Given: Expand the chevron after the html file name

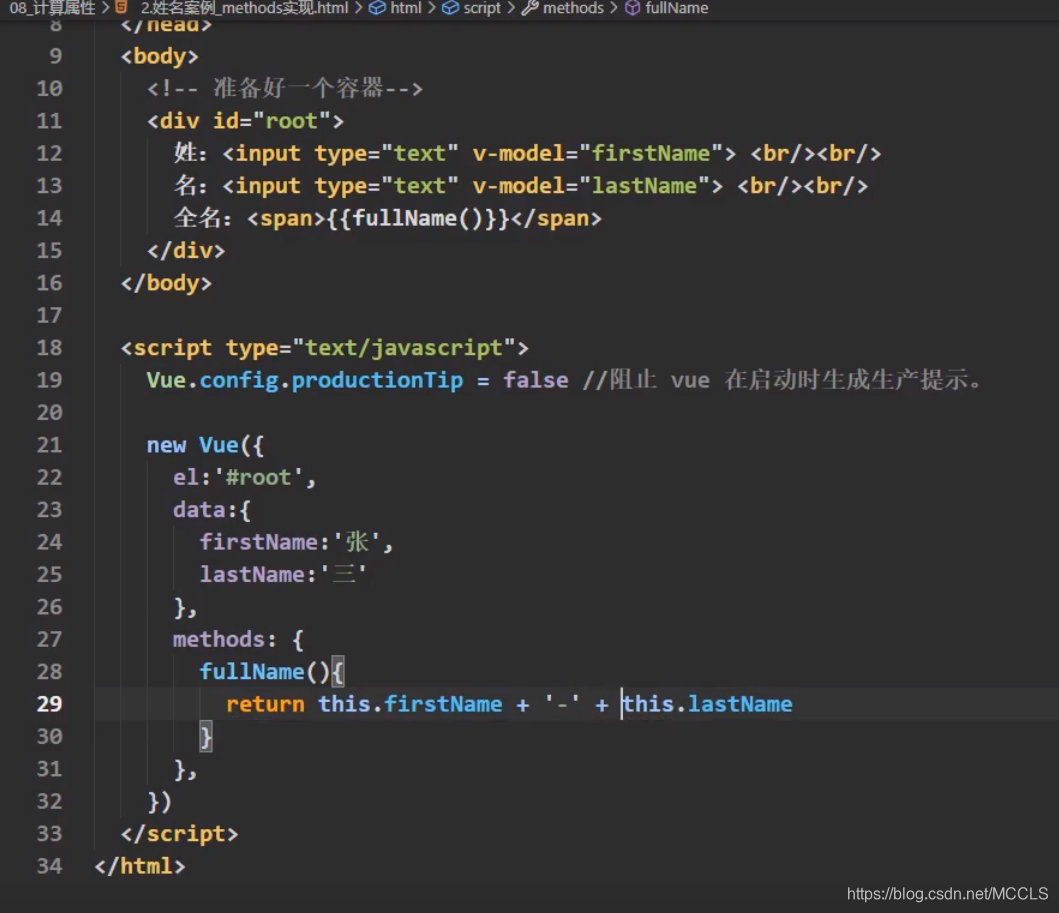Looking at the screenshot, I should point(359,8).
